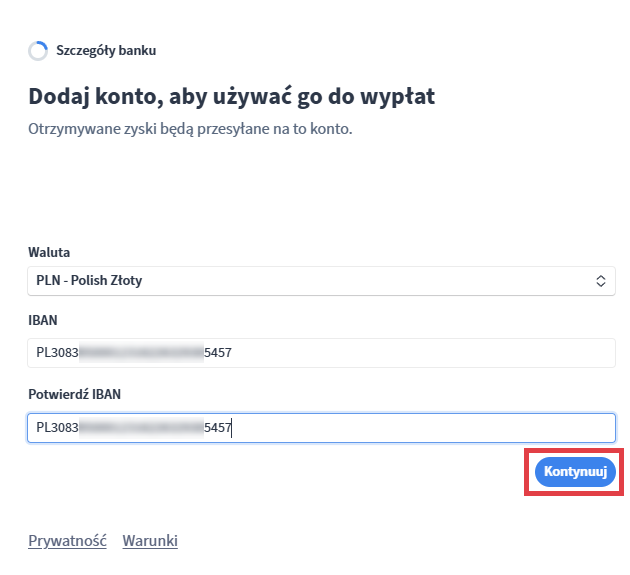
Task: Open the Waluta currency dropdown
Action: [x=320, y=281]
